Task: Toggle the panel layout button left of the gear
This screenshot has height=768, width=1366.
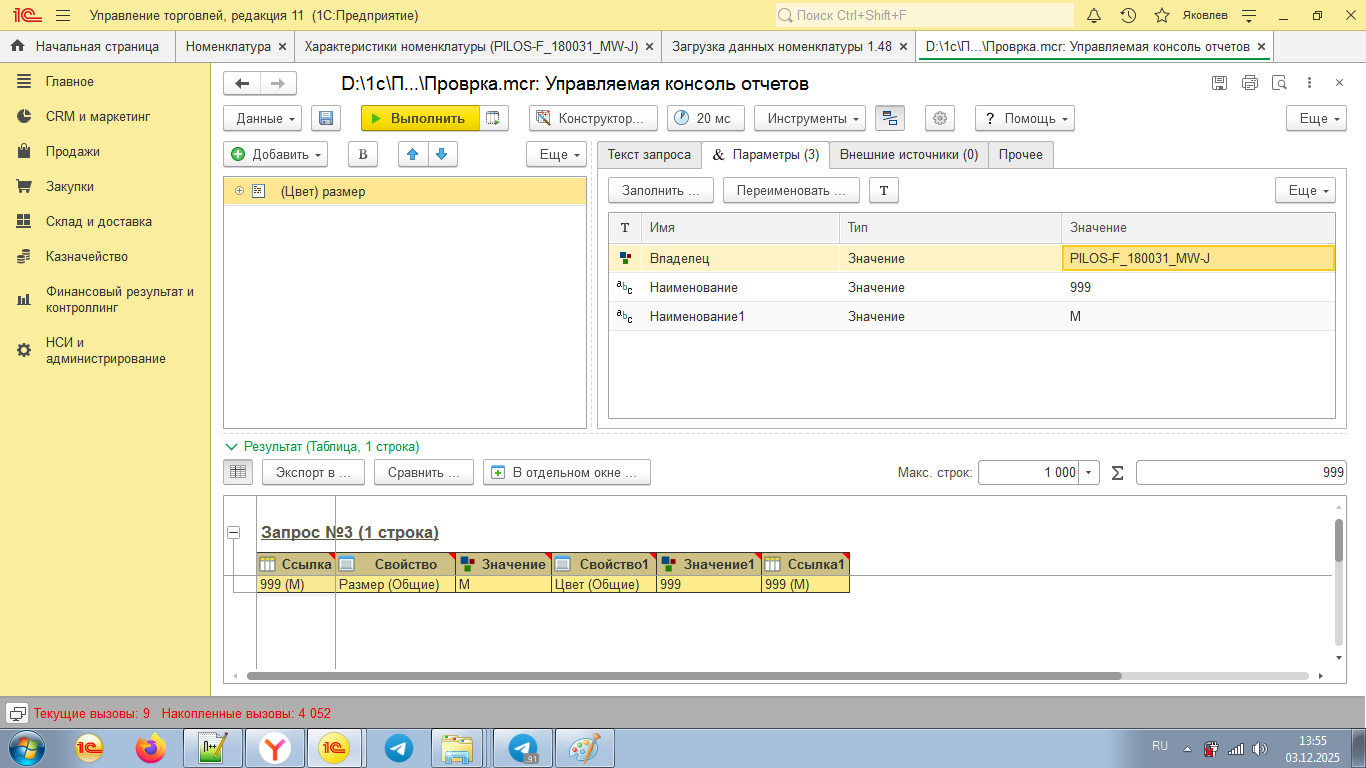Action: click(x=890, y=118)
